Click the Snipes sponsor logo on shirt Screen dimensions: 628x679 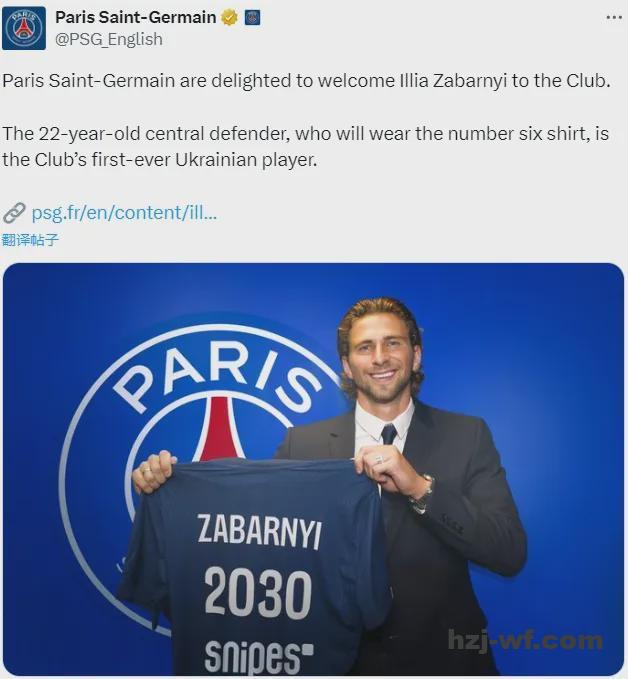point(259,656)
